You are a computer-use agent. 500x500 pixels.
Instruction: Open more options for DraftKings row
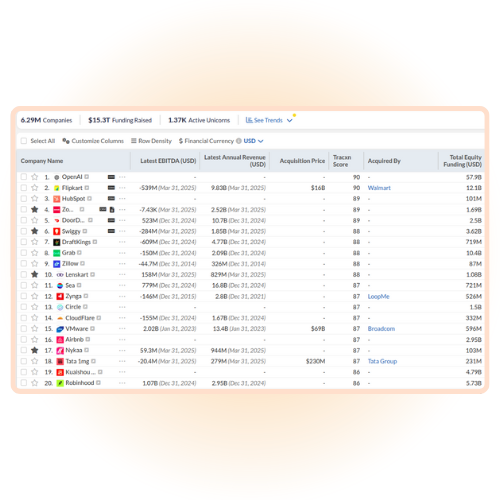(122, 242)
